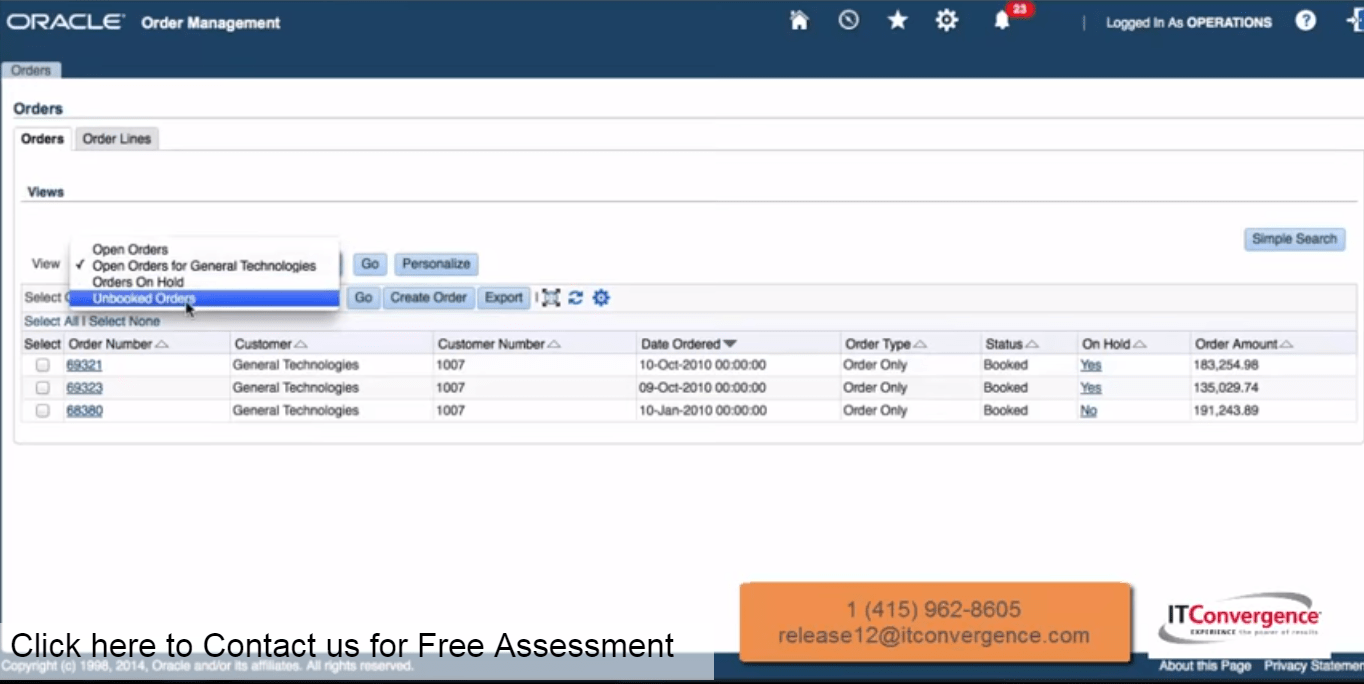Sort by Customer Number column

(498, 344)
